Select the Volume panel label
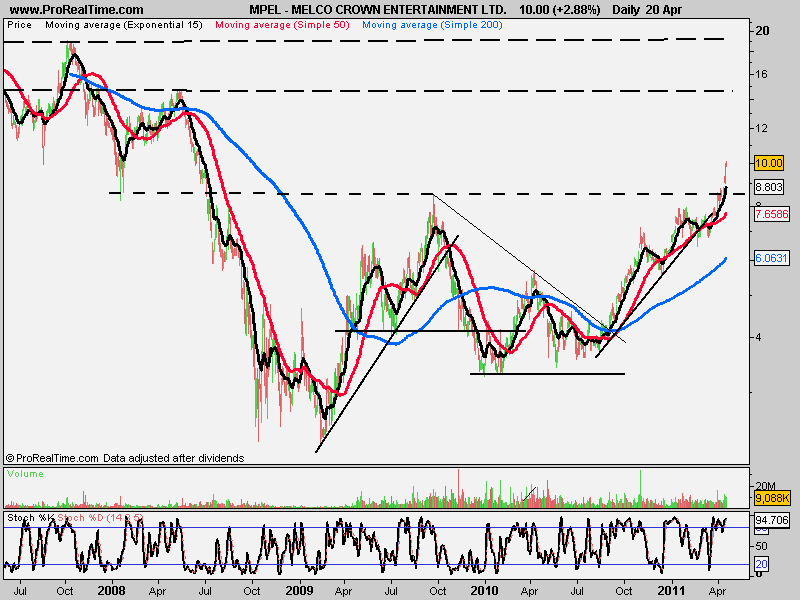800x600 pixels. 26,474
